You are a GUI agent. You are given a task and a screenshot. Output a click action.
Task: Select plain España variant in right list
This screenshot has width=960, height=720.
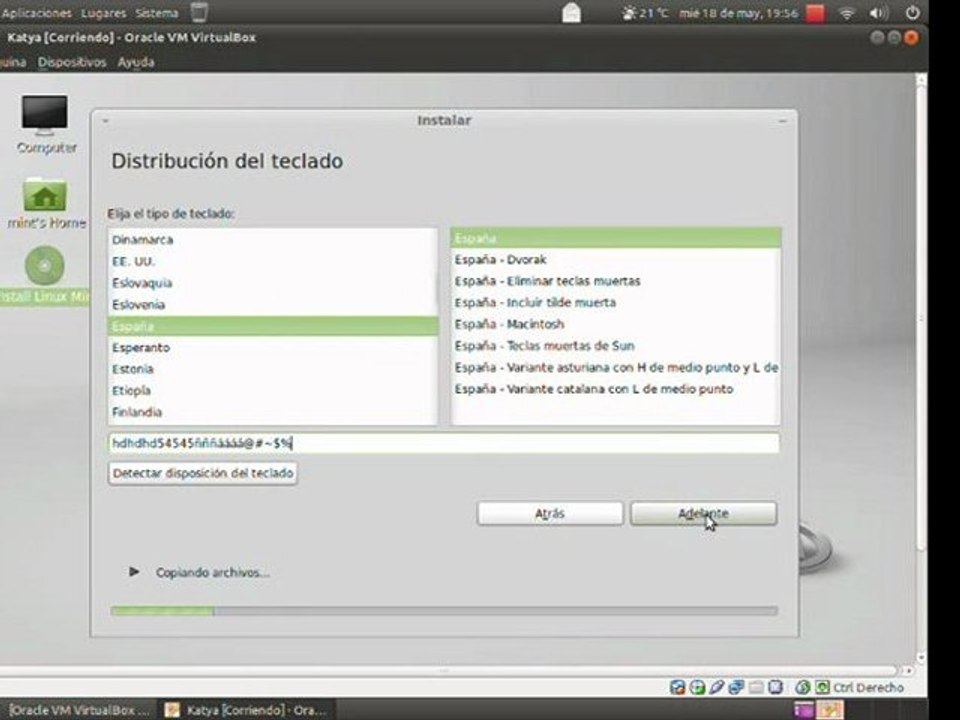[x=616, y=238]
